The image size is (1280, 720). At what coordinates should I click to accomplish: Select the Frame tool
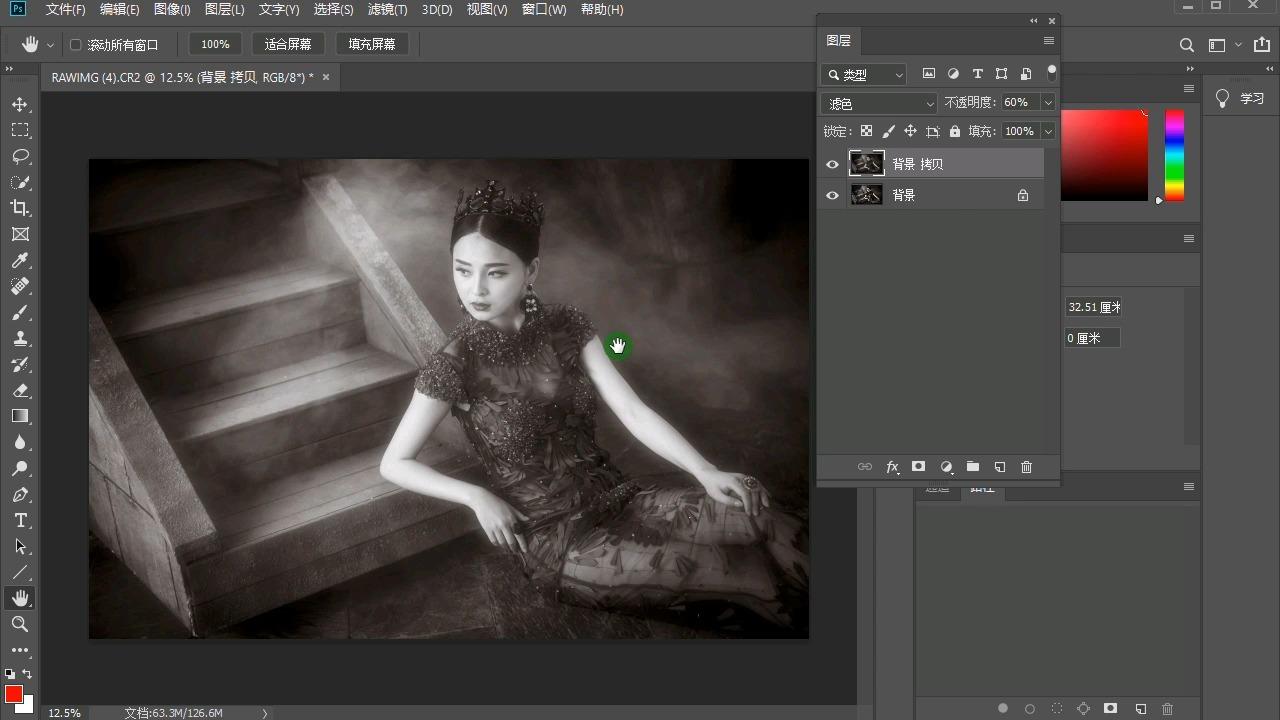(20, 234)
